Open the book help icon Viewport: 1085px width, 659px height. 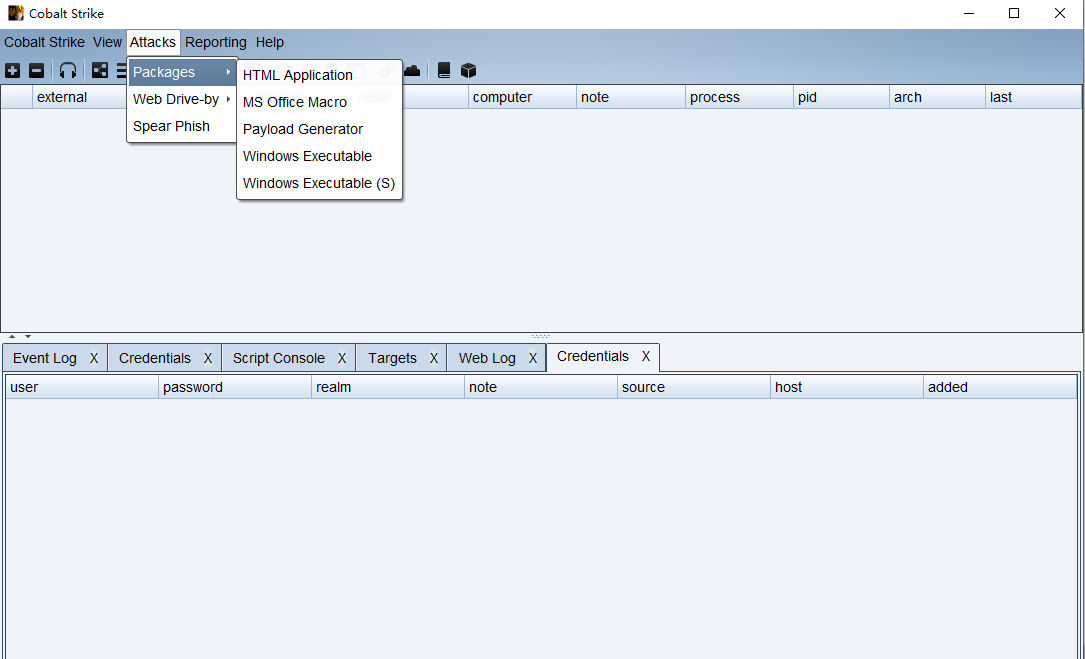coord(444,71)
